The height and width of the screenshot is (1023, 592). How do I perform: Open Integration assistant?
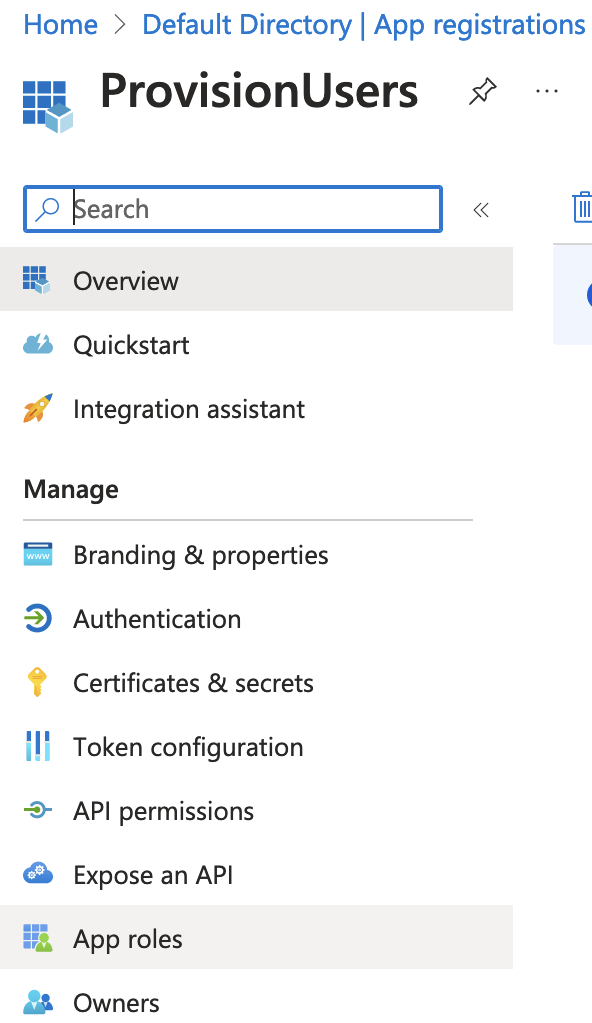click(x=257, y=408)
